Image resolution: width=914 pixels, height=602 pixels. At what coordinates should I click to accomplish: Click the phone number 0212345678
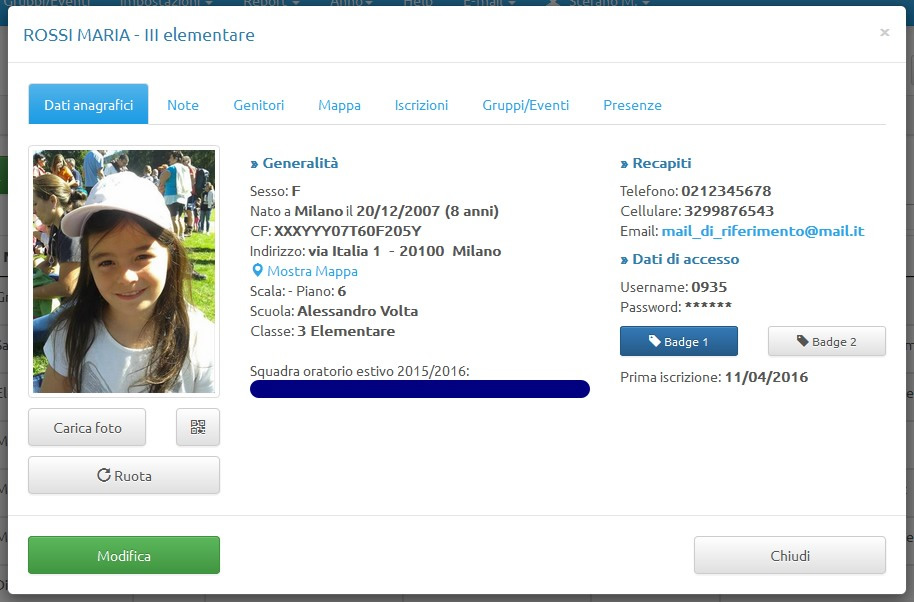(726, 191)
